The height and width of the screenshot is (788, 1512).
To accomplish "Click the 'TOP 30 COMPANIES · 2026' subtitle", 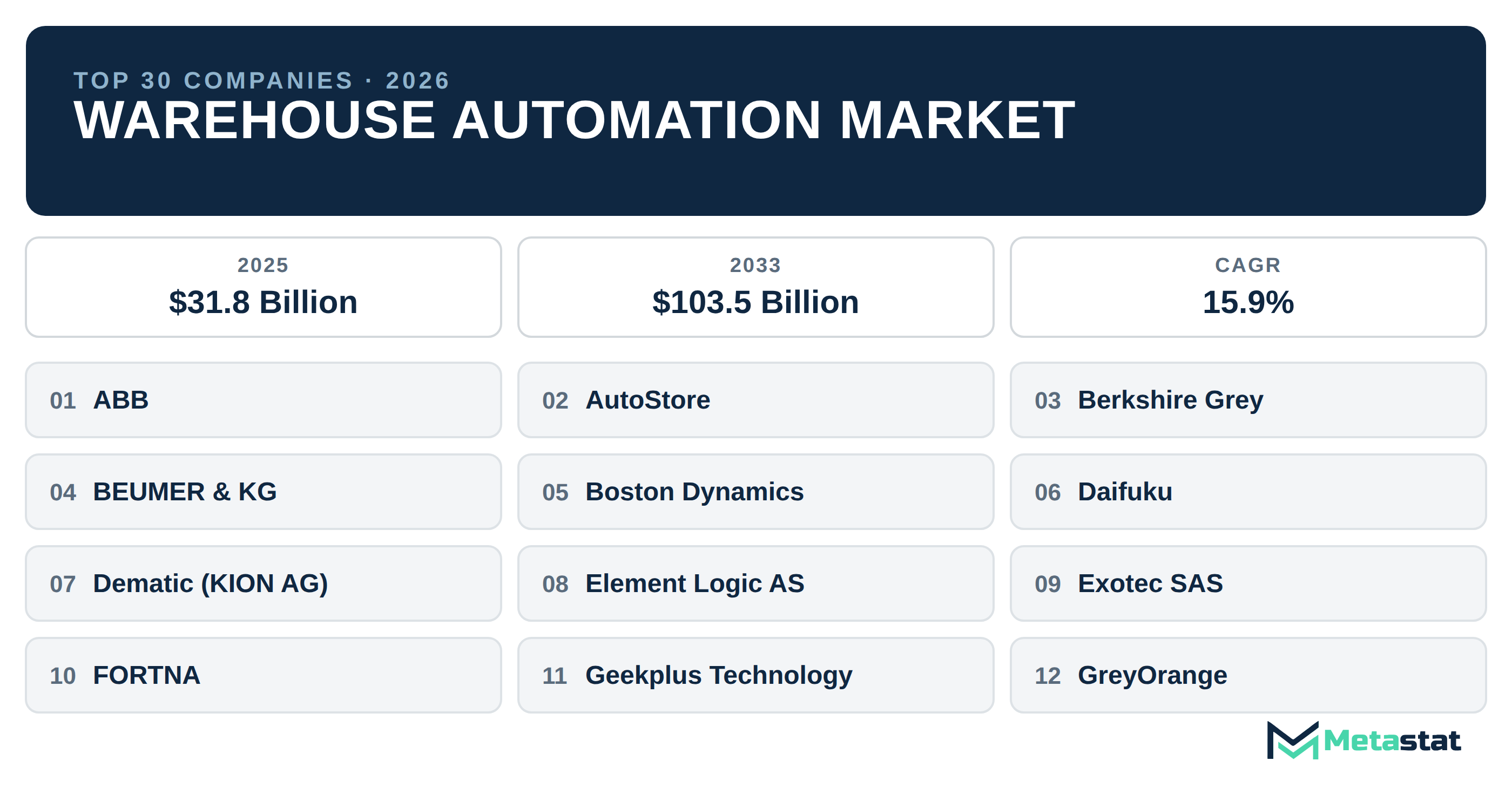I will click(x=262, y=80).
